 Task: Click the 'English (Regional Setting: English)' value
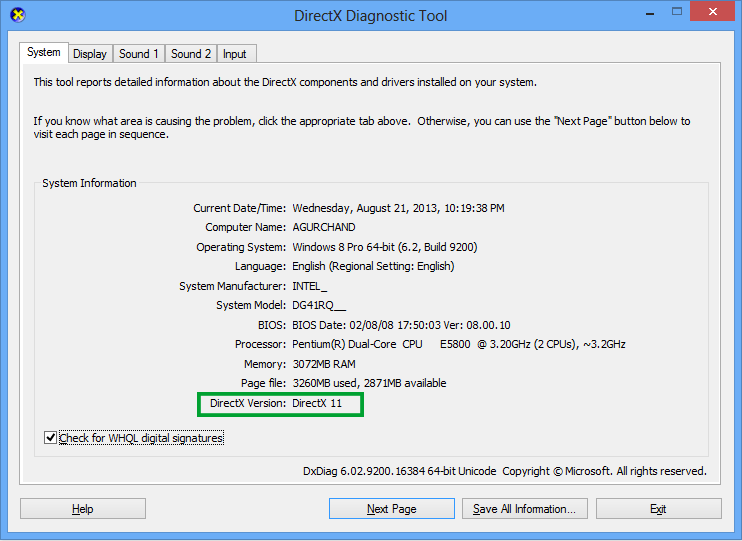(x=373, y=266)
